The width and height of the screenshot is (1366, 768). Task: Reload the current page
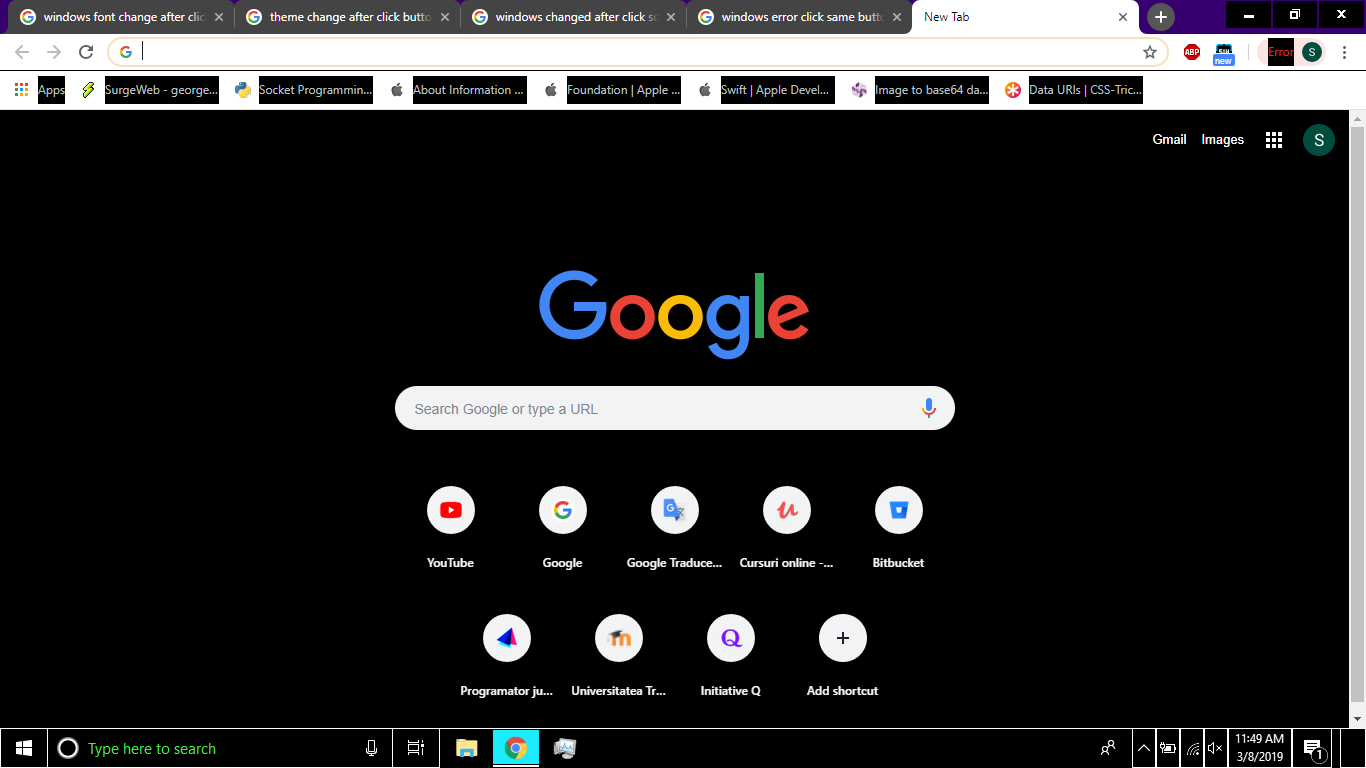click(86, 52)
